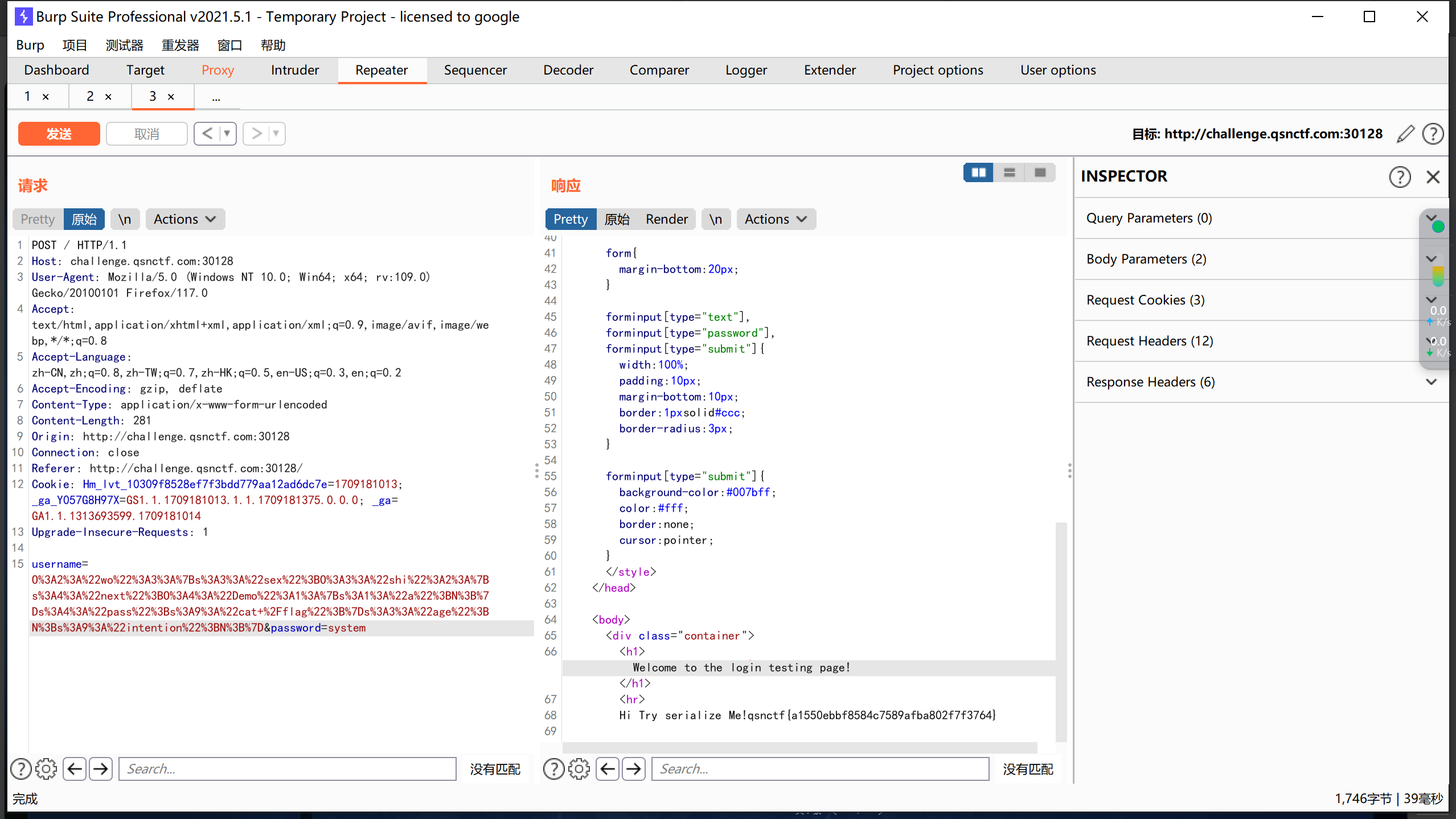Toggle response \n non-printable characters display

point(716,219)
